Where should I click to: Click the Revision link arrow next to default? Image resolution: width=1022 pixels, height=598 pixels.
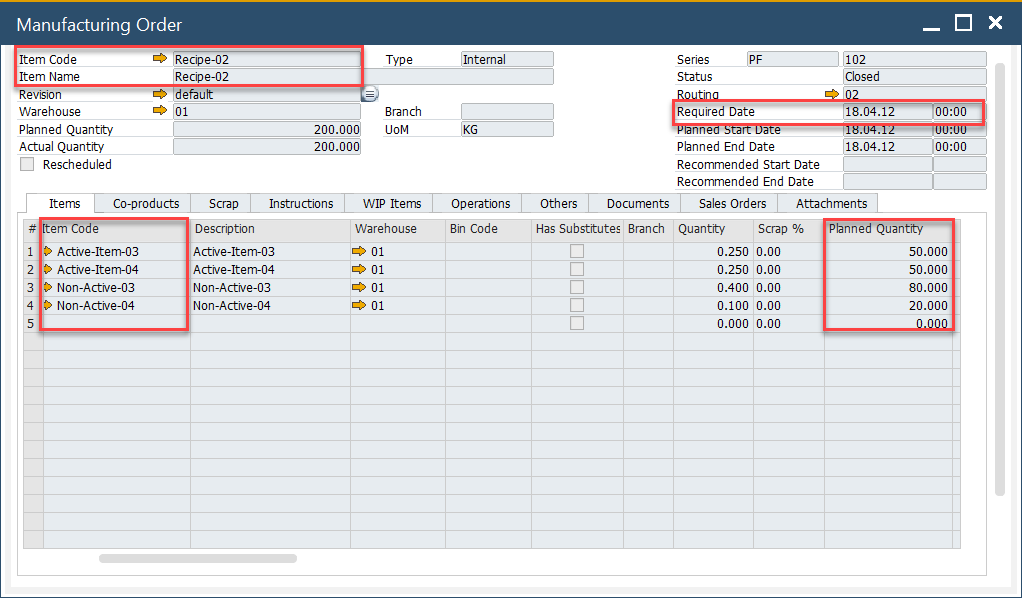[x=160, y=94]
